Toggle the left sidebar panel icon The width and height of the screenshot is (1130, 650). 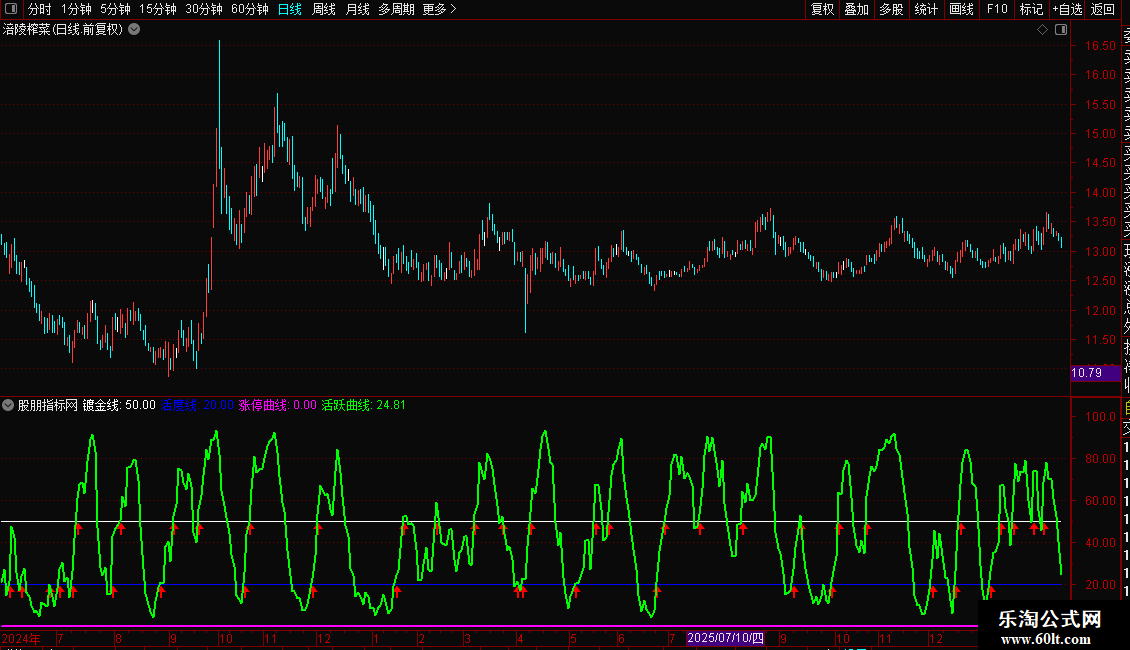coord(11,9)
